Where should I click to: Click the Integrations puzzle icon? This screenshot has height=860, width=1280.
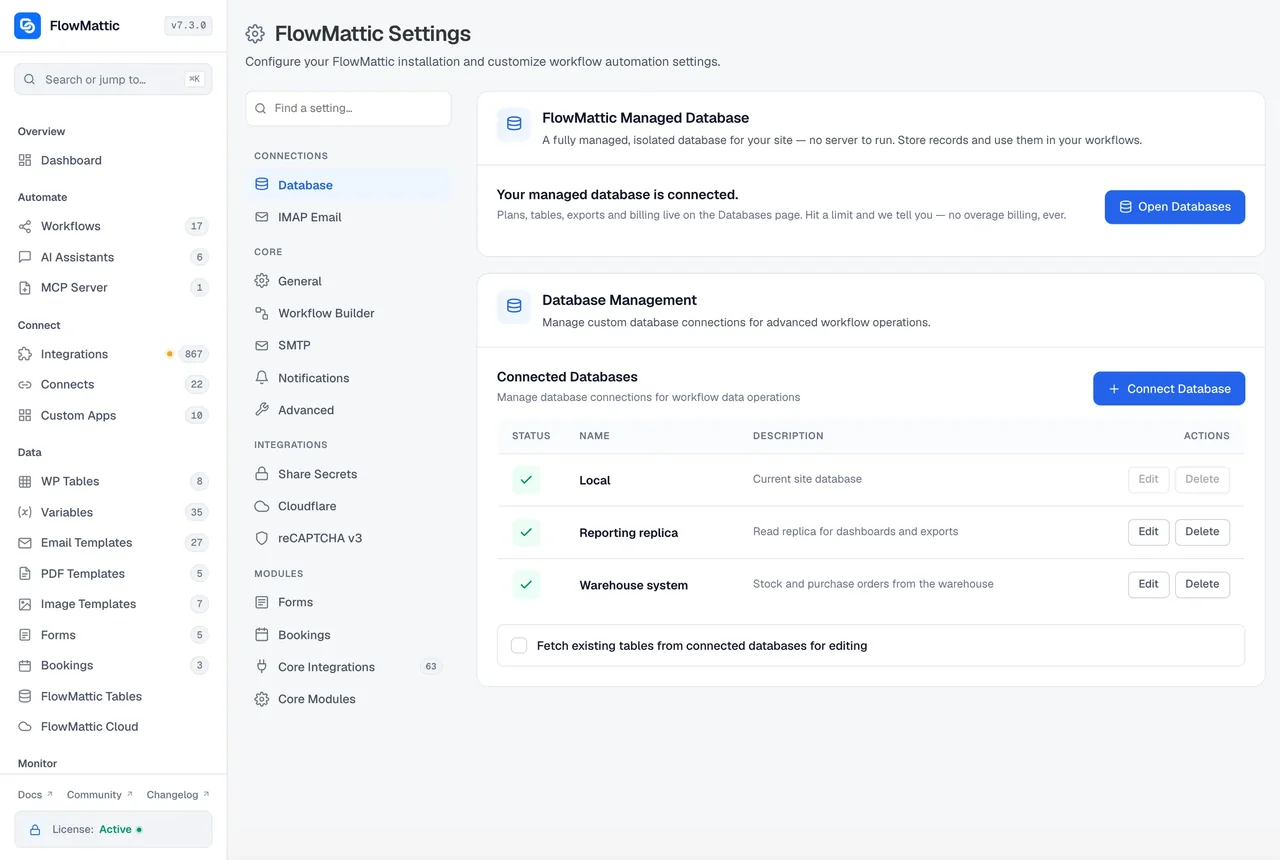(x=25, y=354)
